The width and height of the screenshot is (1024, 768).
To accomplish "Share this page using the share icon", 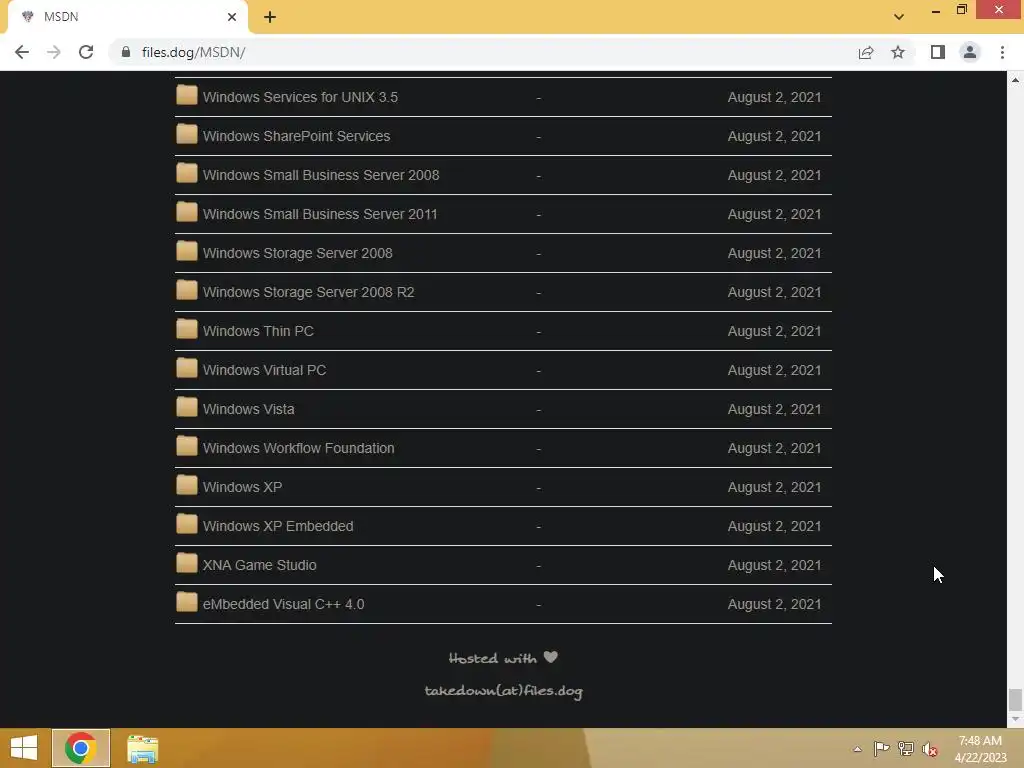I will point(866,52).
